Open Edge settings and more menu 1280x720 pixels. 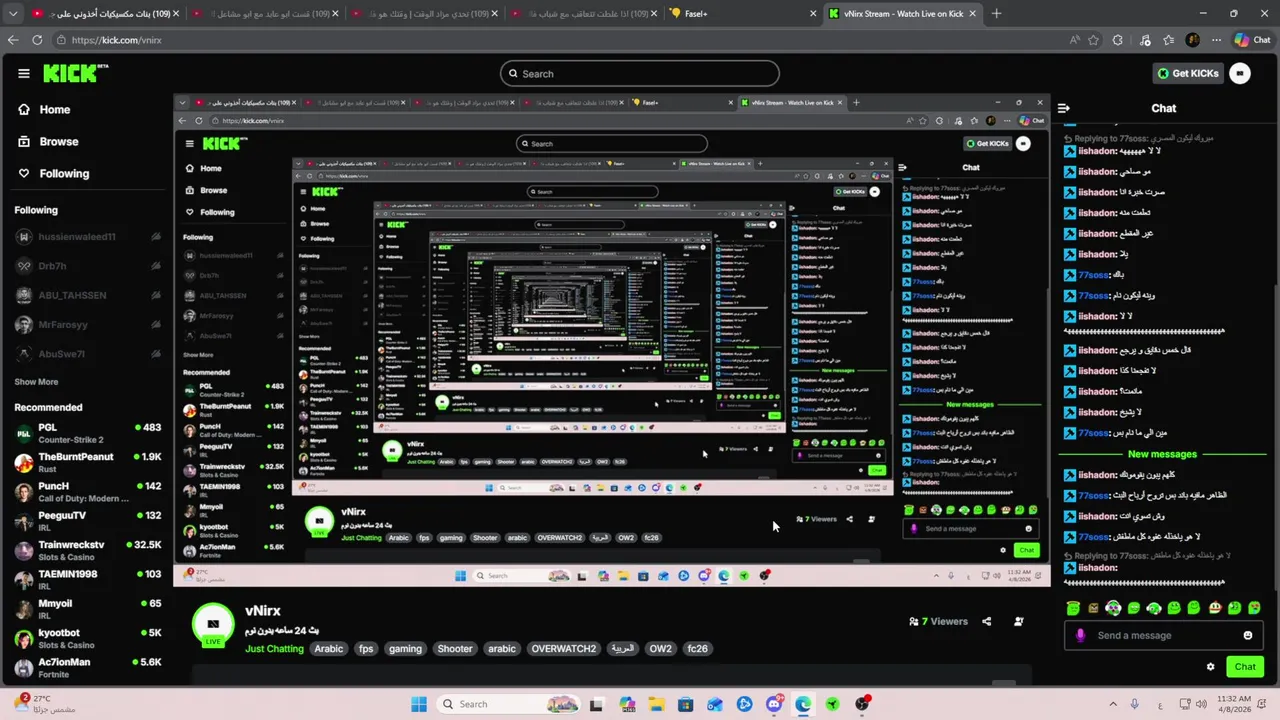tap(1216, 40)
